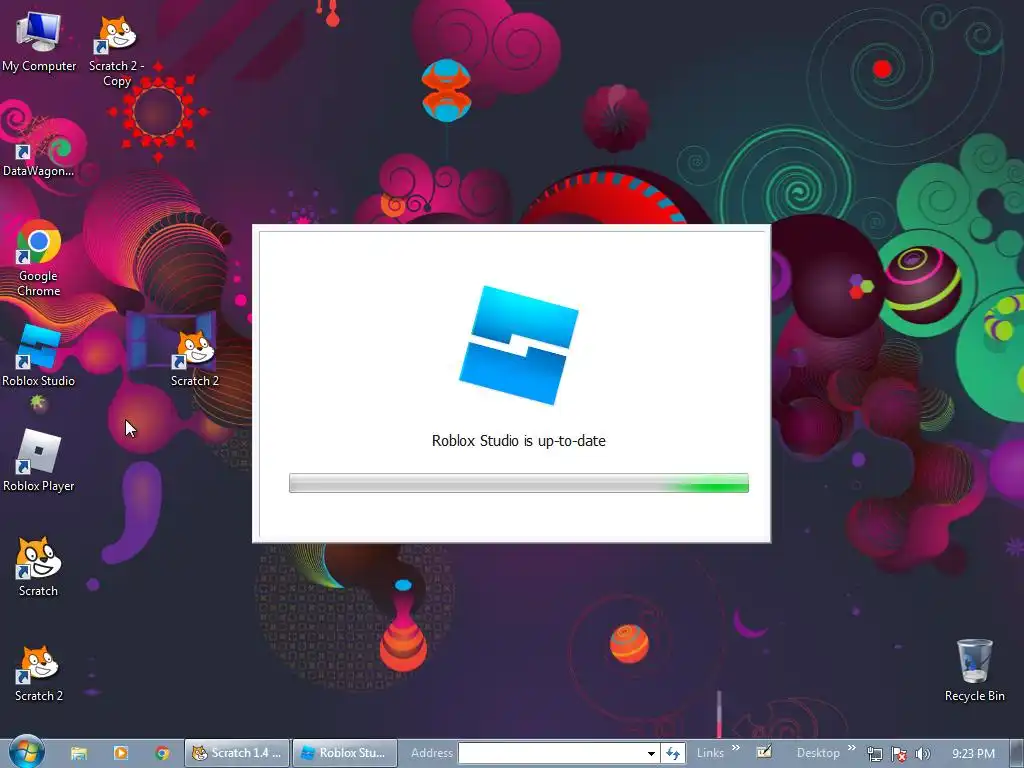The height and width of the screenshot is (768, 1024).
Task: Click the Show desktop strip
Action: point(1016,753)
